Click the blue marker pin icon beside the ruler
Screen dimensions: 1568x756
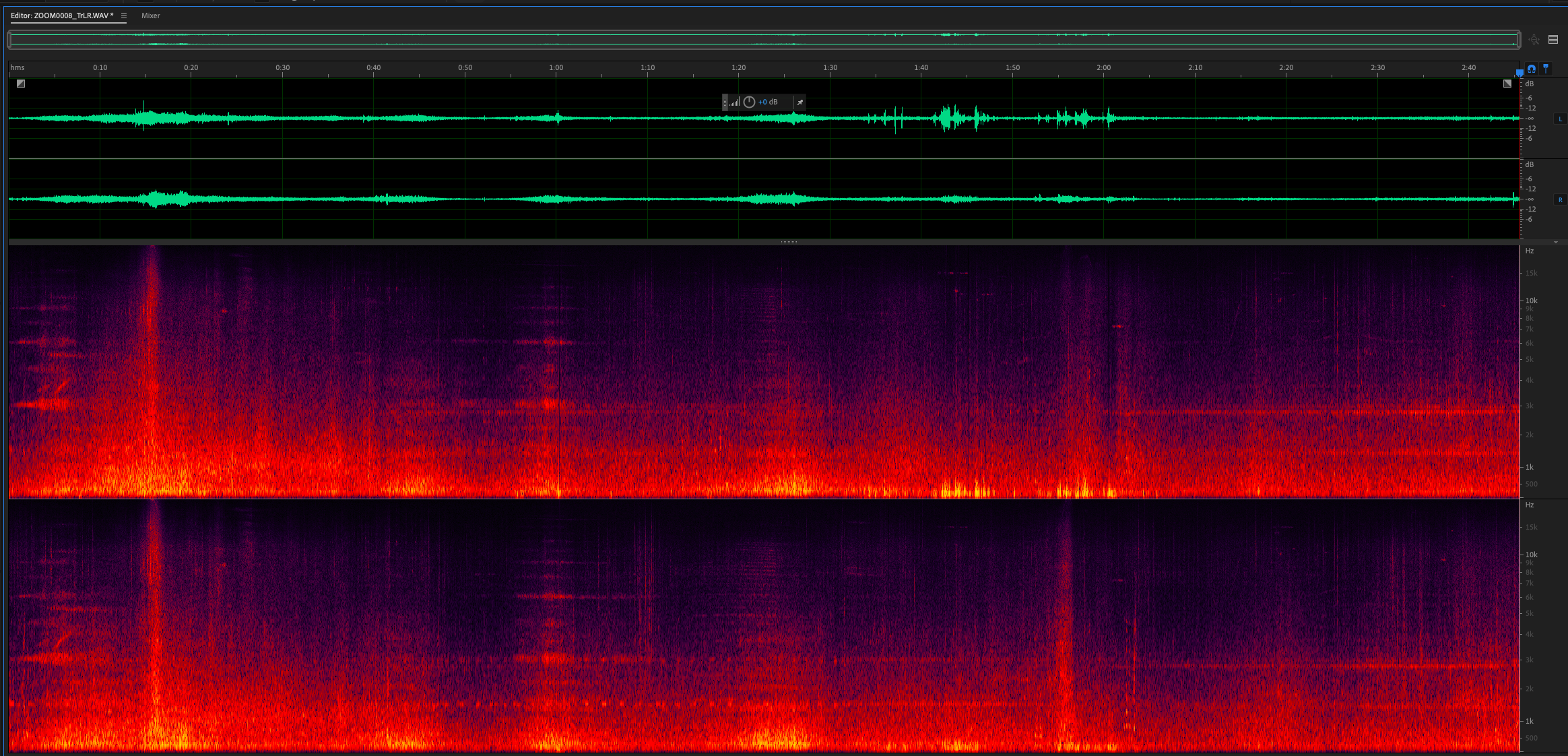pos(1546,68)
